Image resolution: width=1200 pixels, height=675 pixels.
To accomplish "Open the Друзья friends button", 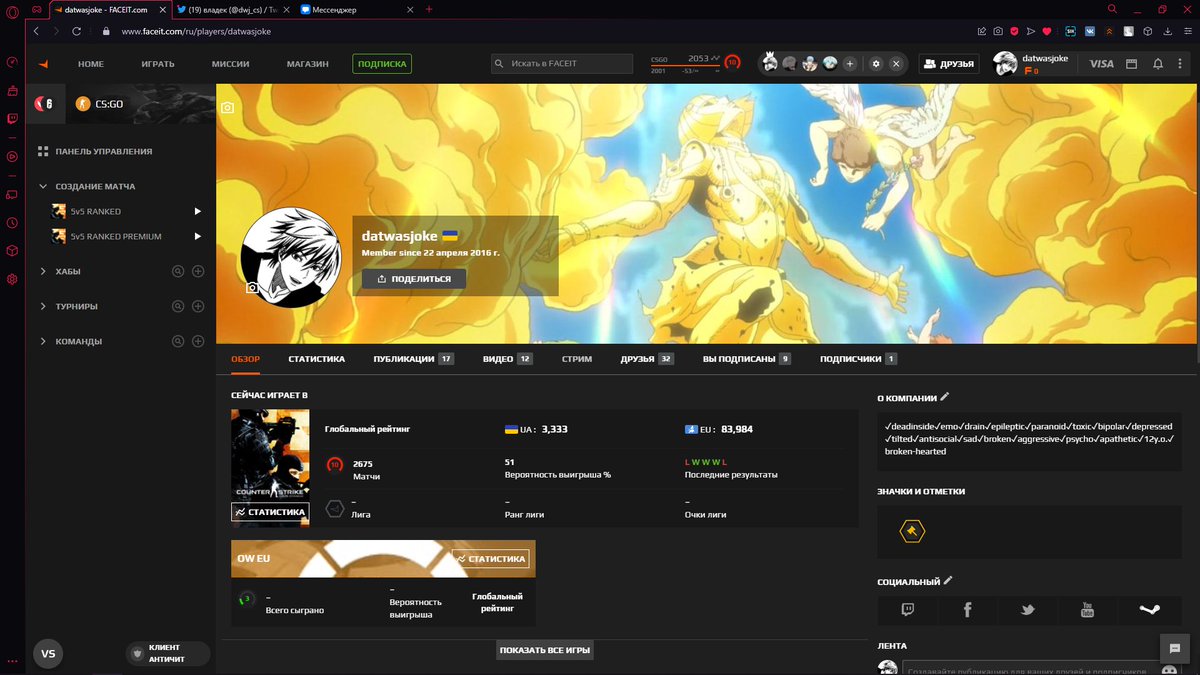I will point(949,63).
